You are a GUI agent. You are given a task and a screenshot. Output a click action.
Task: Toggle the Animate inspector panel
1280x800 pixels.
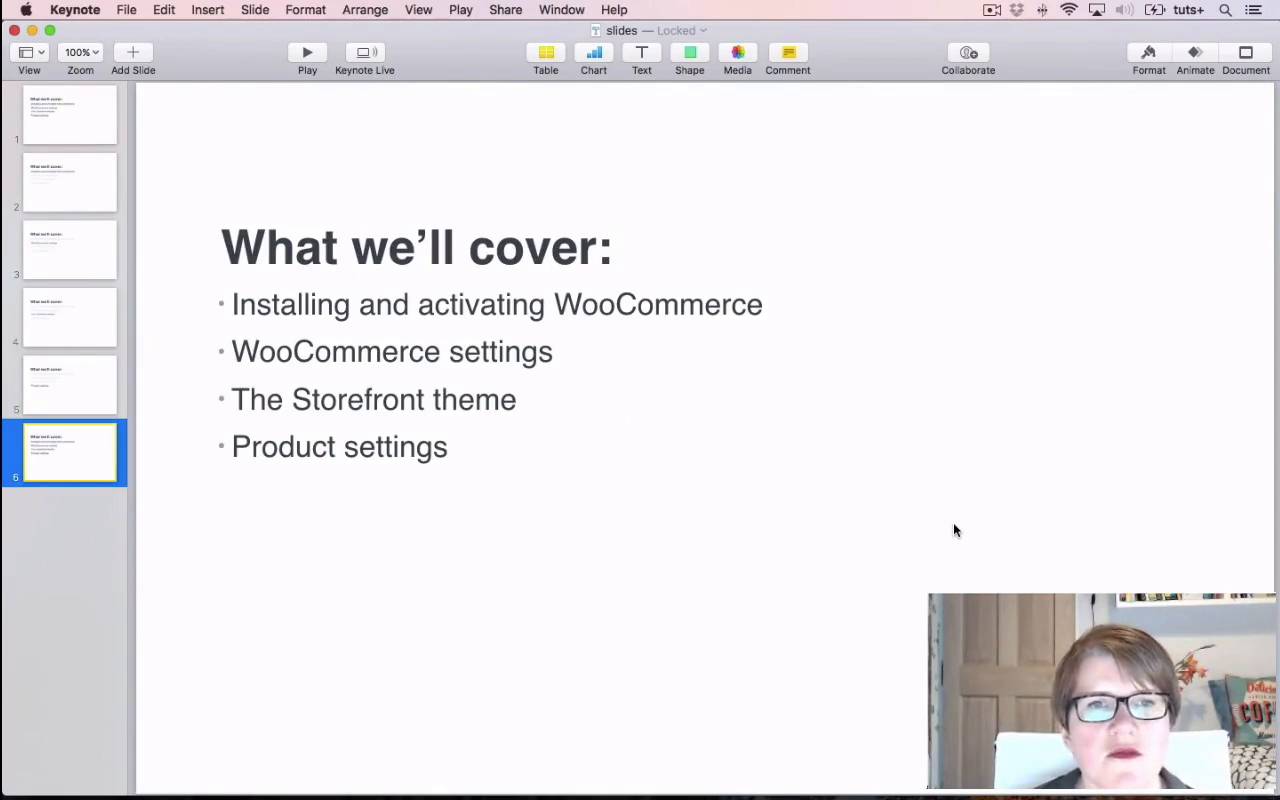1195,52
